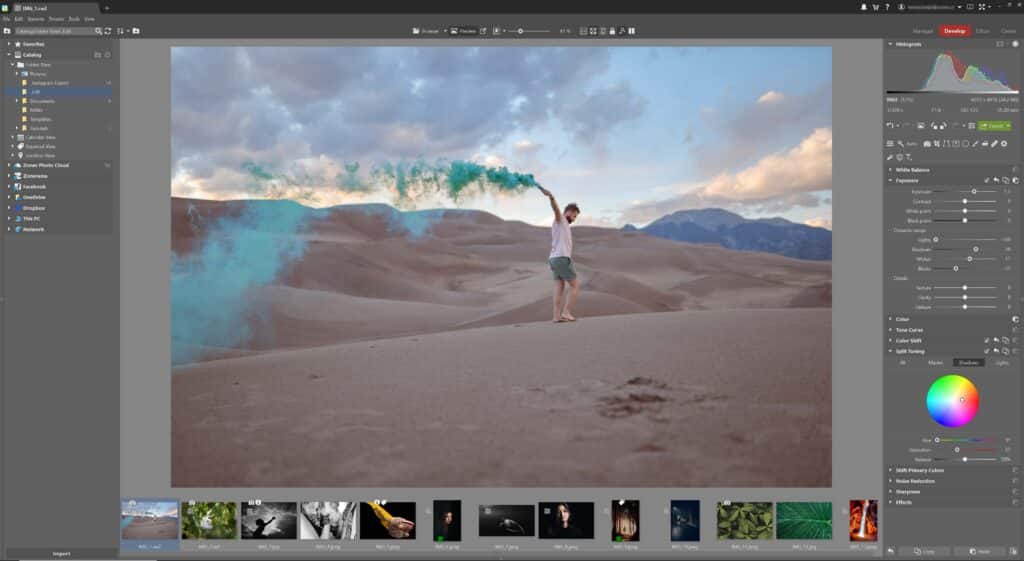Click the catalog path input field
Image resolution: width=1024 pixels, height=561 pixels.
[54, 31]
